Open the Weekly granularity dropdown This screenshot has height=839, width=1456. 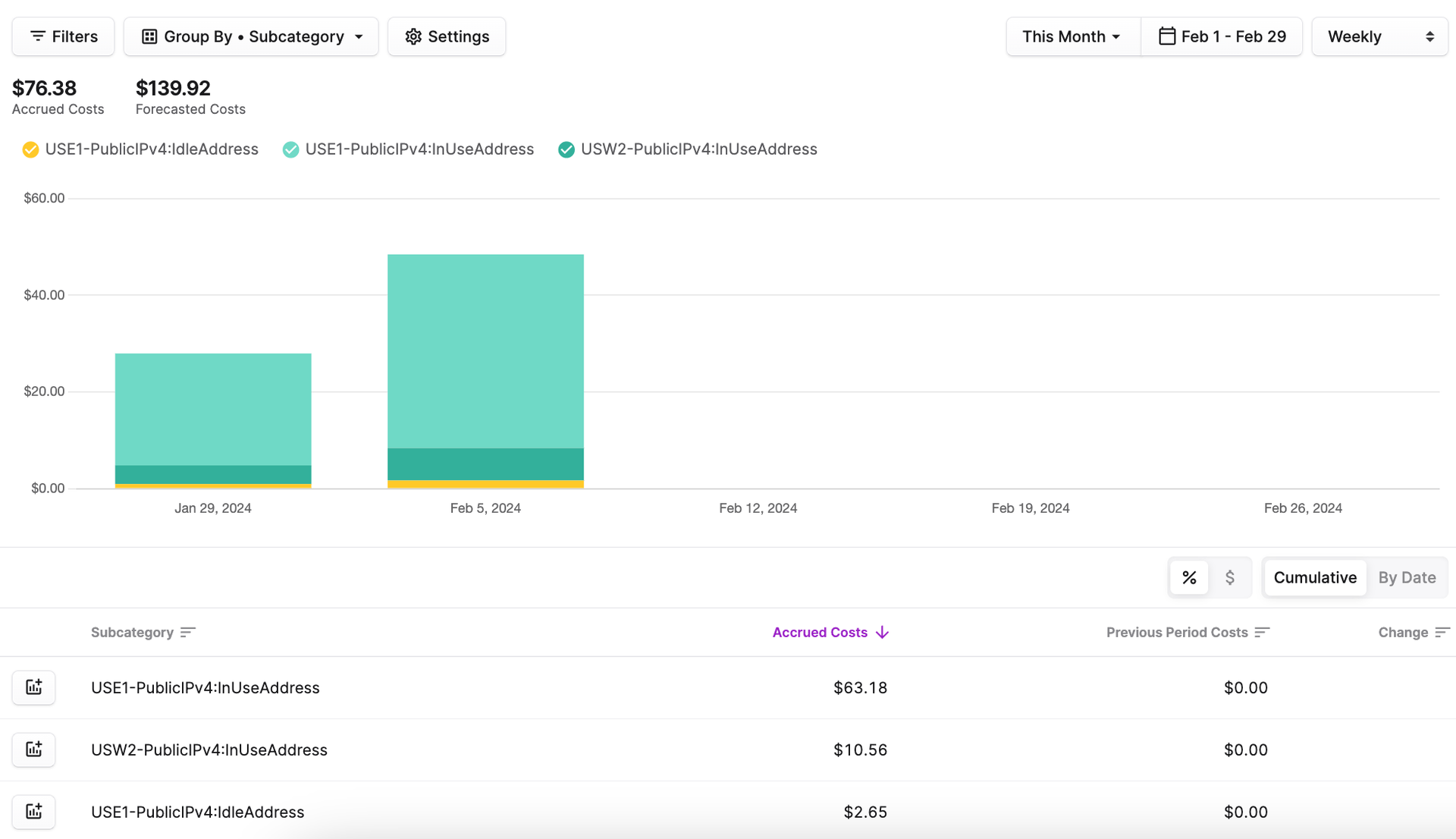pyautogui.click(x=1379, y=36)
